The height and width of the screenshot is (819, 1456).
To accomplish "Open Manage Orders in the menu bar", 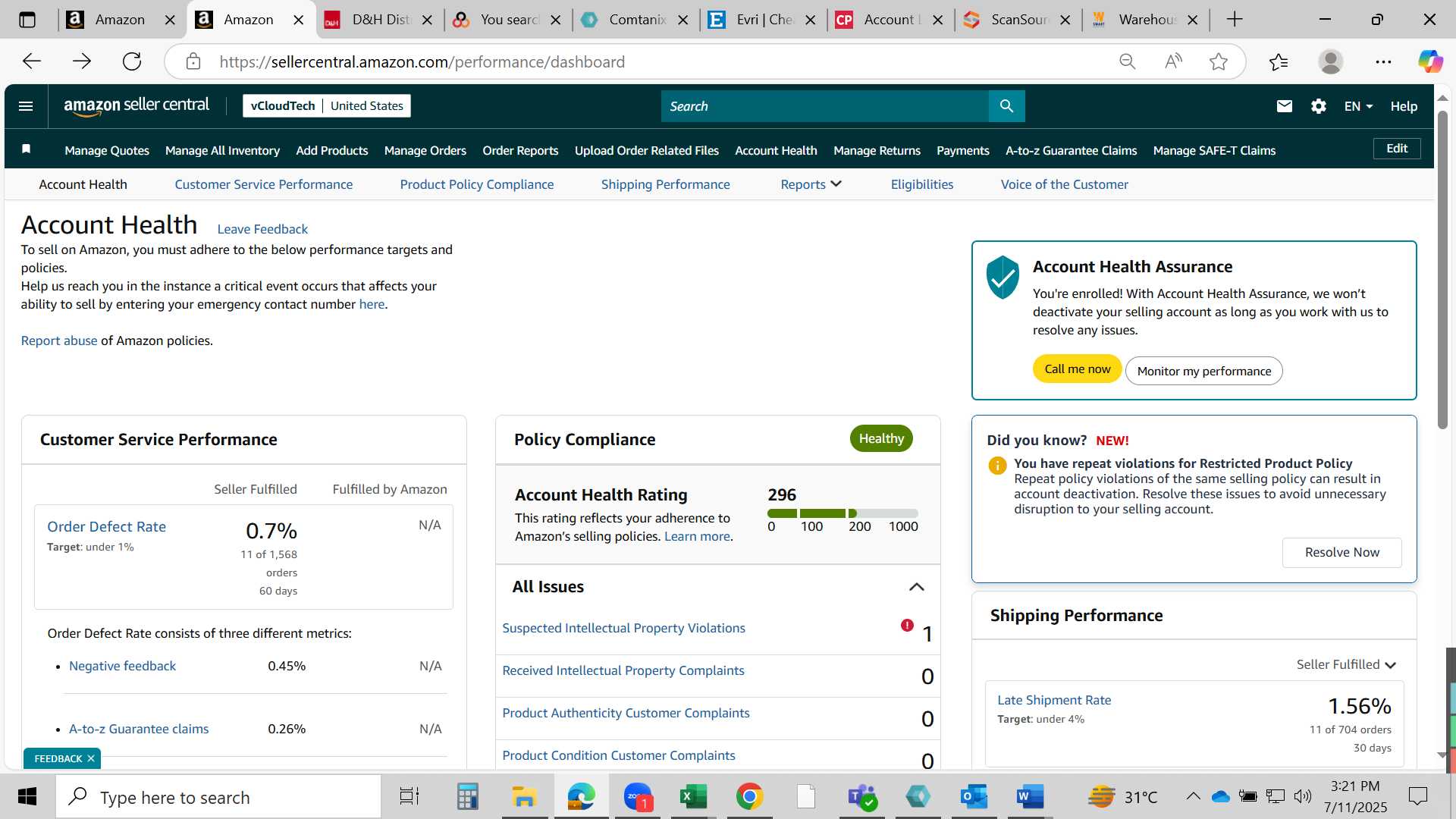I will pyautogui.click(x=425, y=150).
